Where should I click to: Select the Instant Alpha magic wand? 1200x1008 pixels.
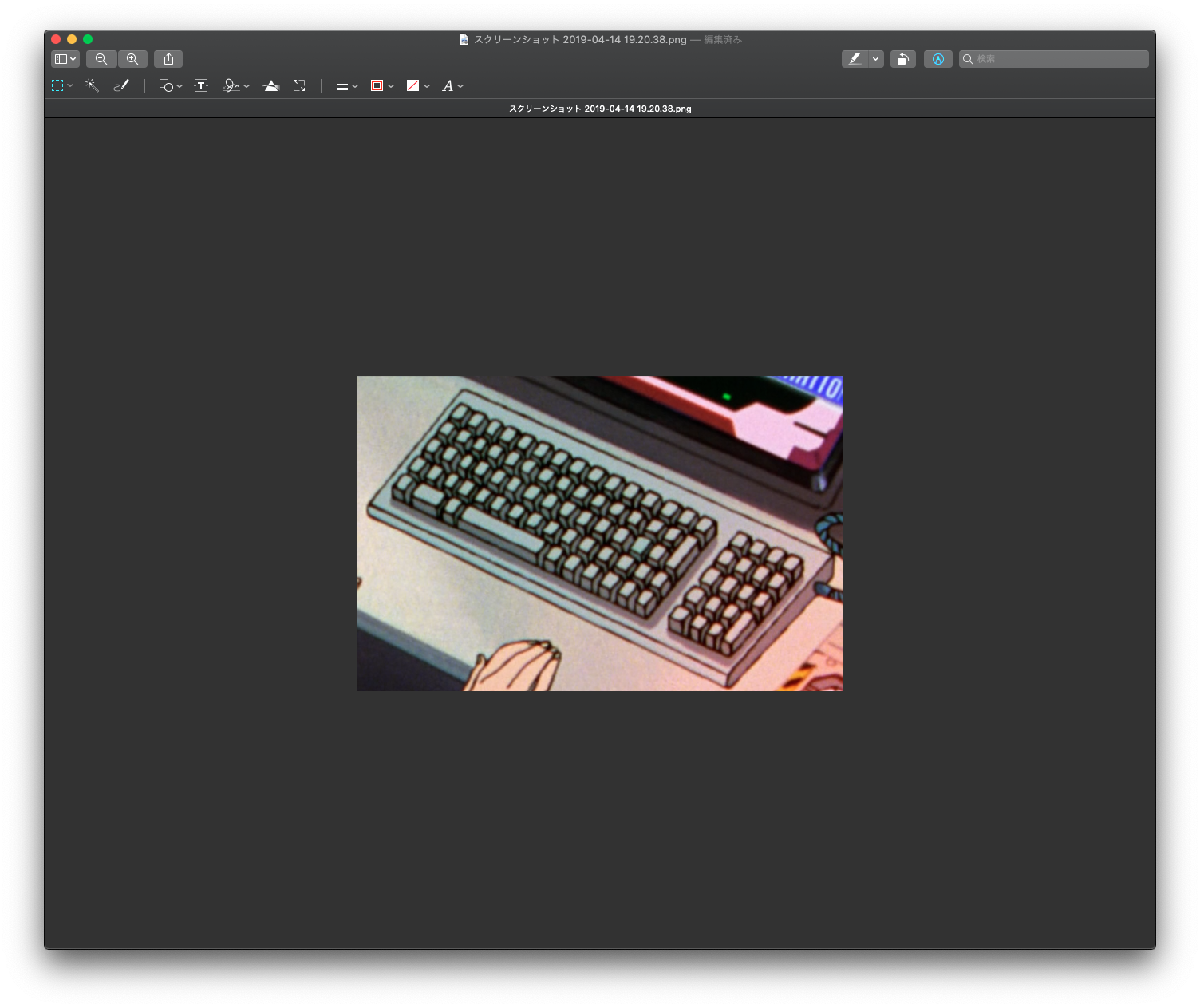(92, 85)
